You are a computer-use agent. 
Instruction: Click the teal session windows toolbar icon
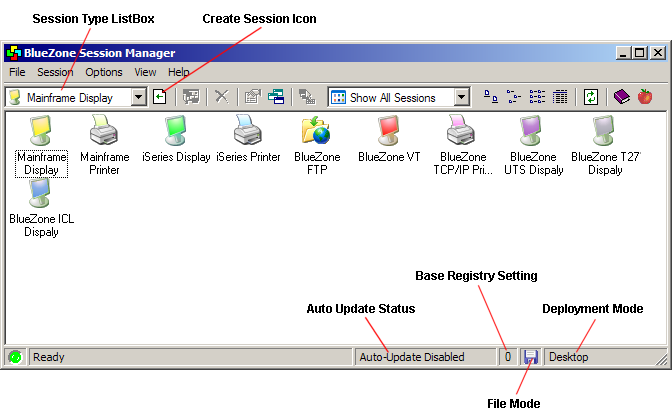[x=276, y=97]
